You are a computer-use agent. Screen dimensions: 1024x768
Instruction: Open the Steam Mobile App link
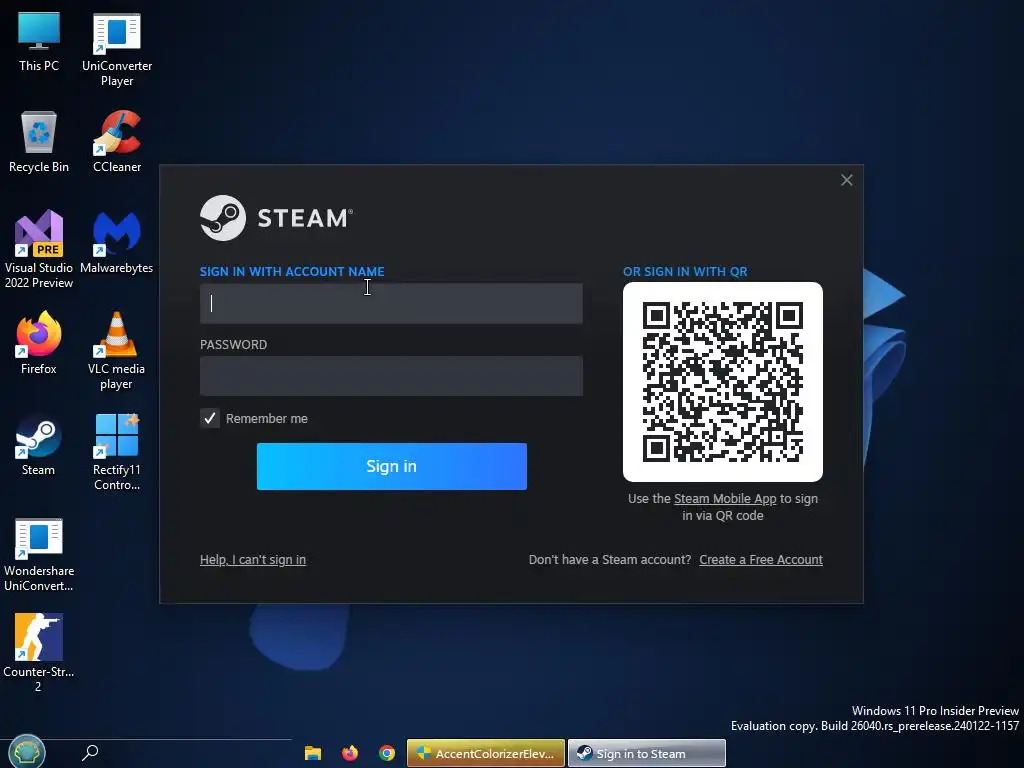tap(725, 498)
